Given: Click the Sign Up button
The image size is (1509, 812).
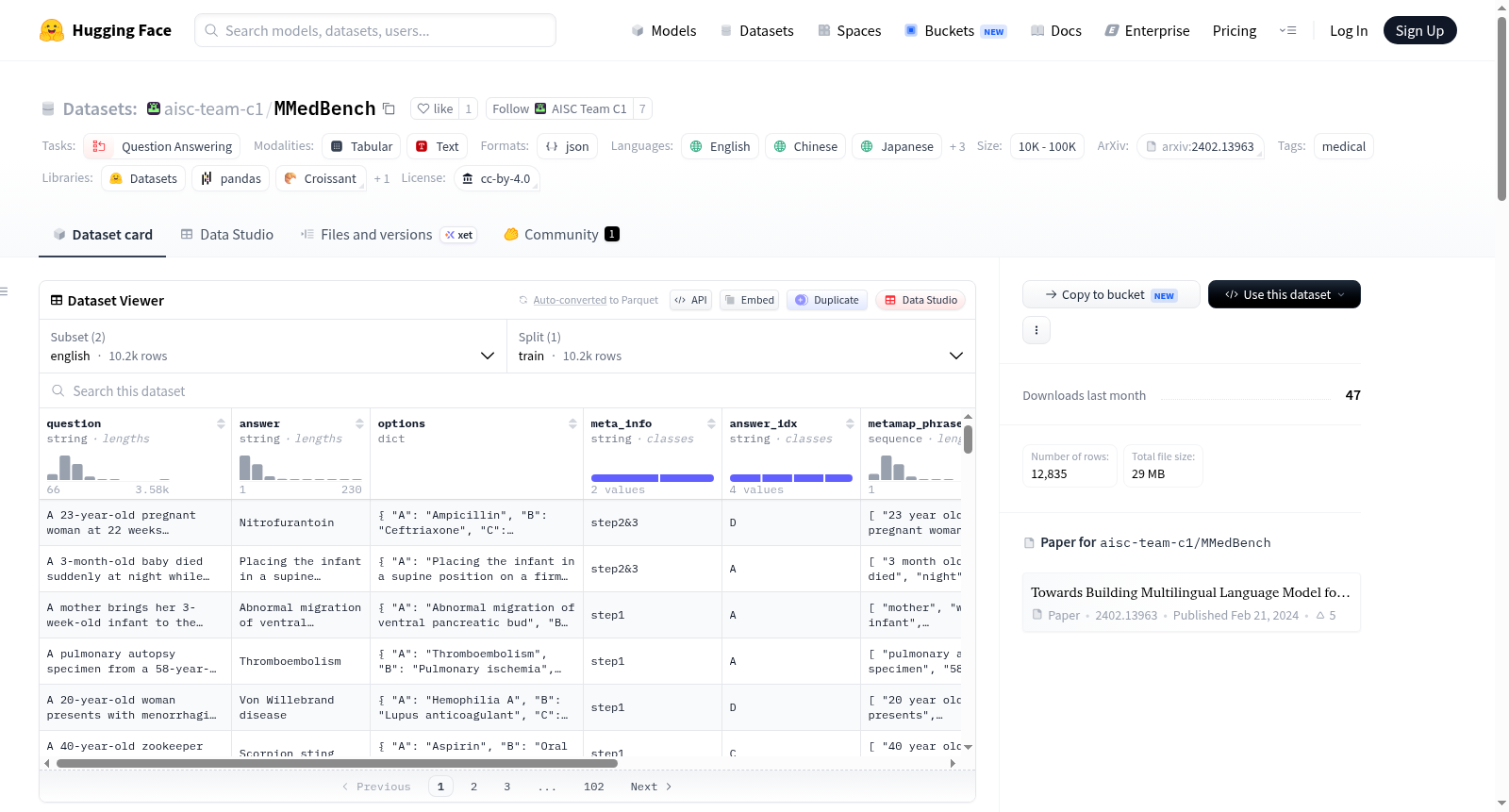Looking at the screenshot, I should (1419, 30).
